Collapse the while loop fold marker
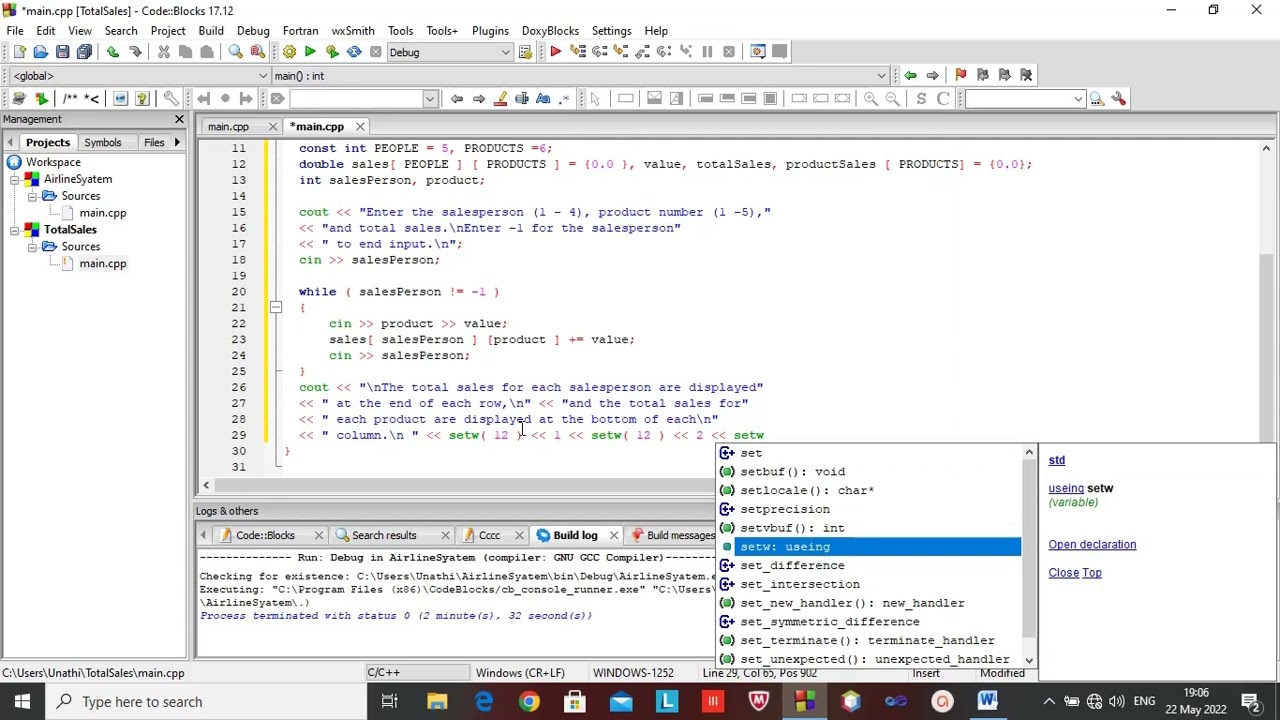 [275, 308]
